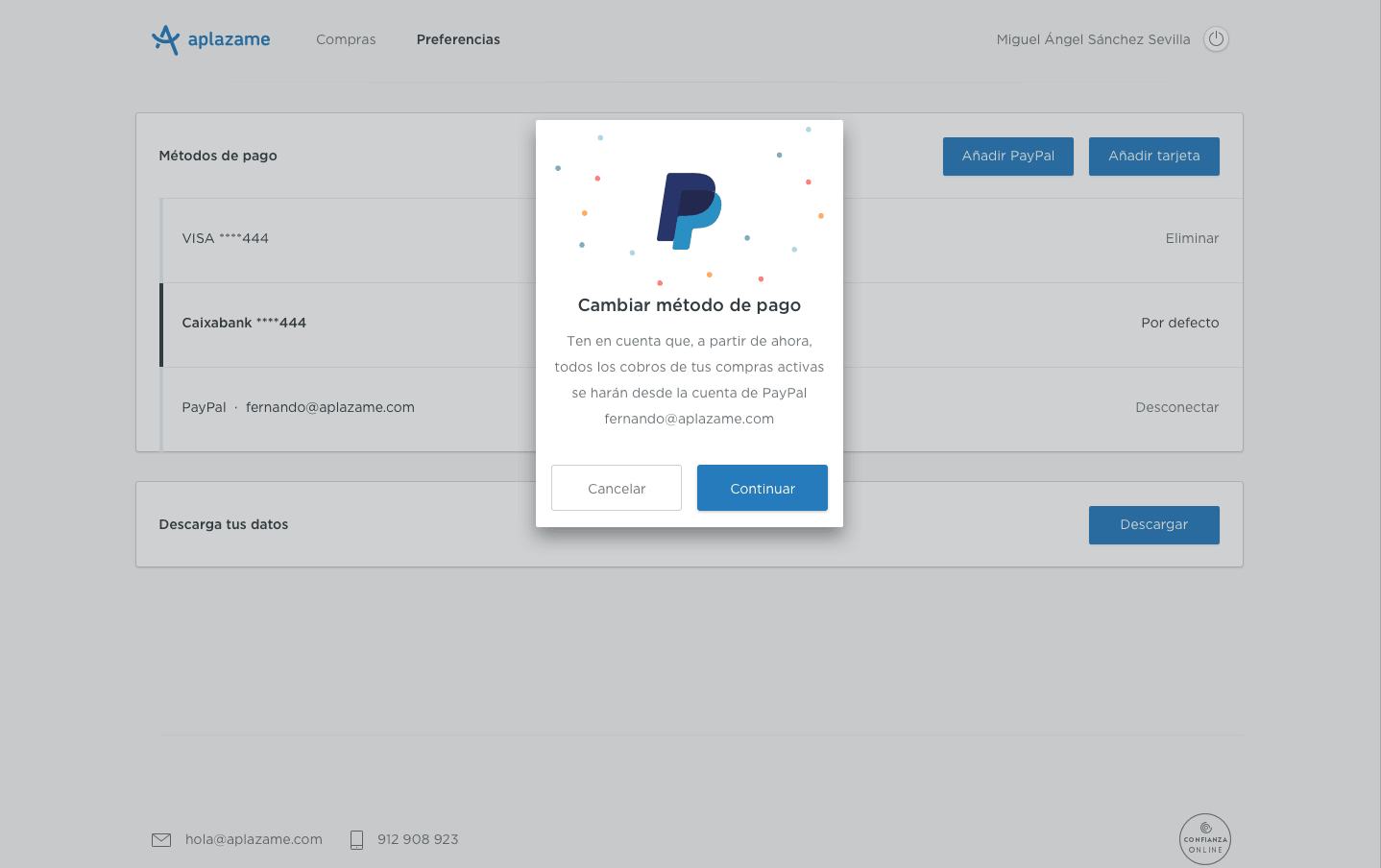Click the Cambiar método de pago title
Viewport: 1381px width, 868px height.
690,304
